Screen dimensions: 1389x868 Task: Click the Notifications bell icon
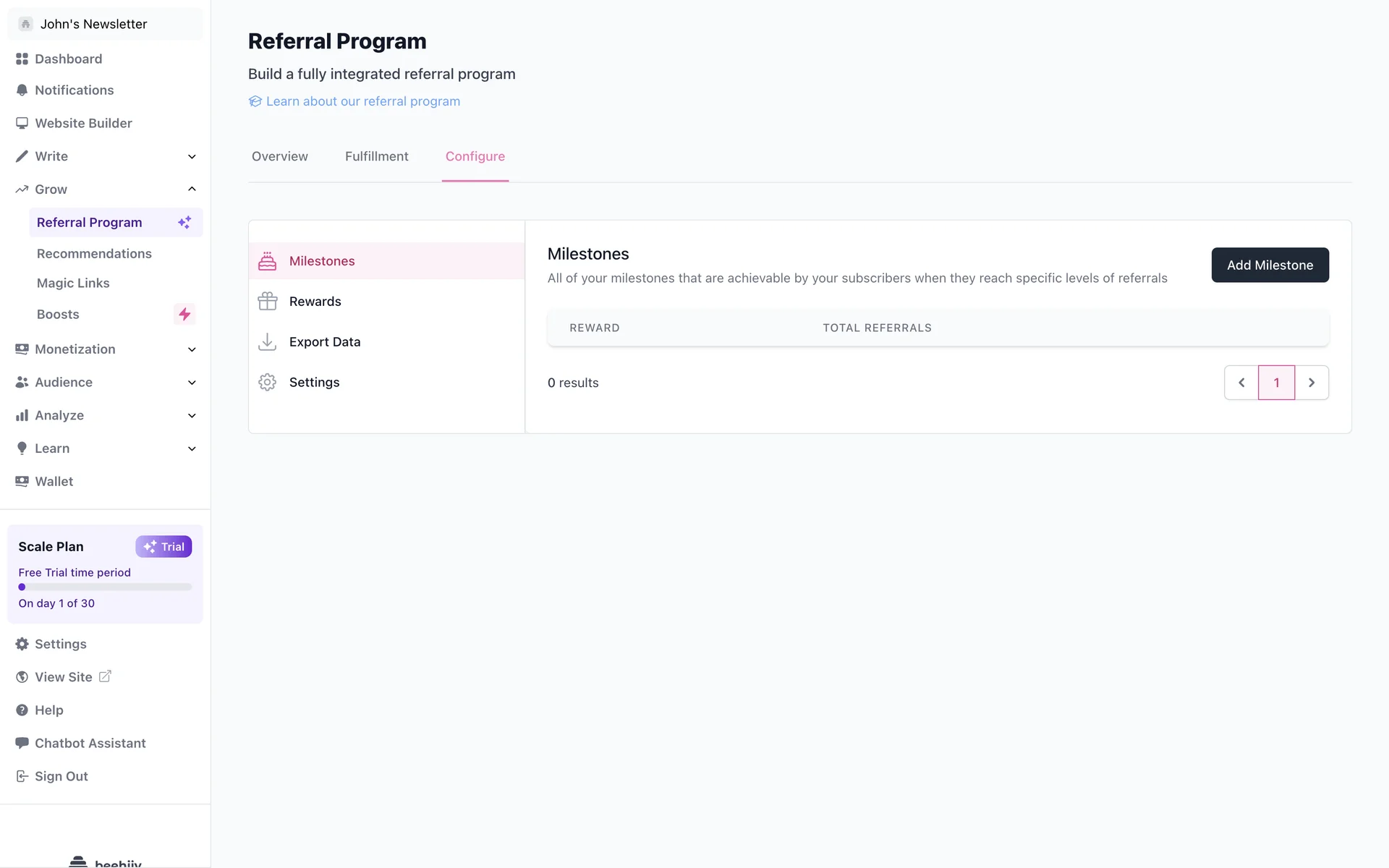click(22, 90)
